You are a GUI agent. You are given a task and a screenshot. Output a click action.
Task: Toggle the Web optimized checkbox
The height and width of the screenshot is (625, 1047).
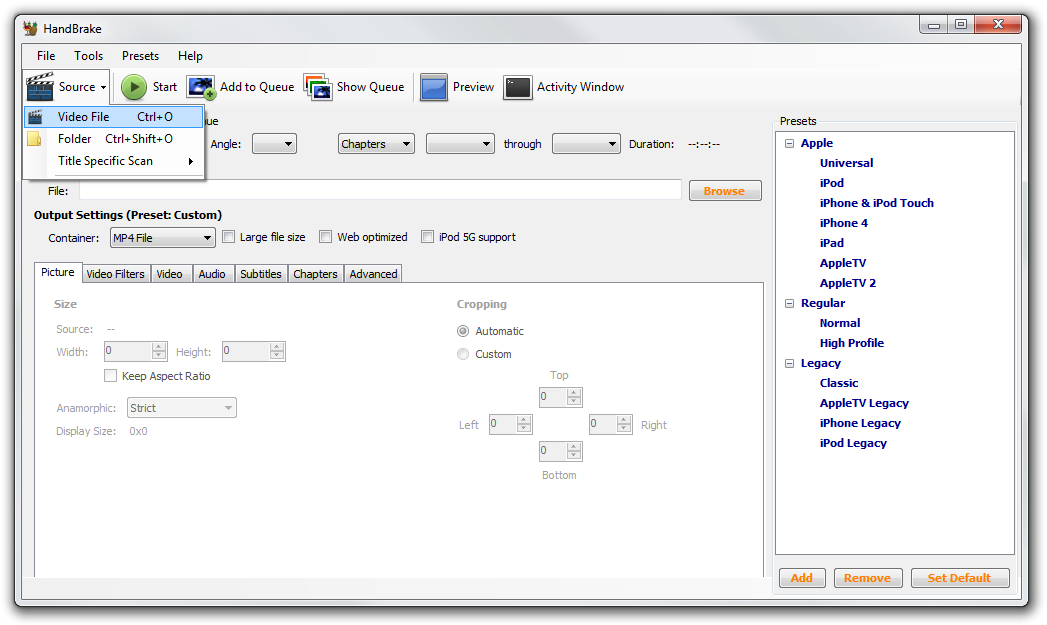click(x=326, y=237)
